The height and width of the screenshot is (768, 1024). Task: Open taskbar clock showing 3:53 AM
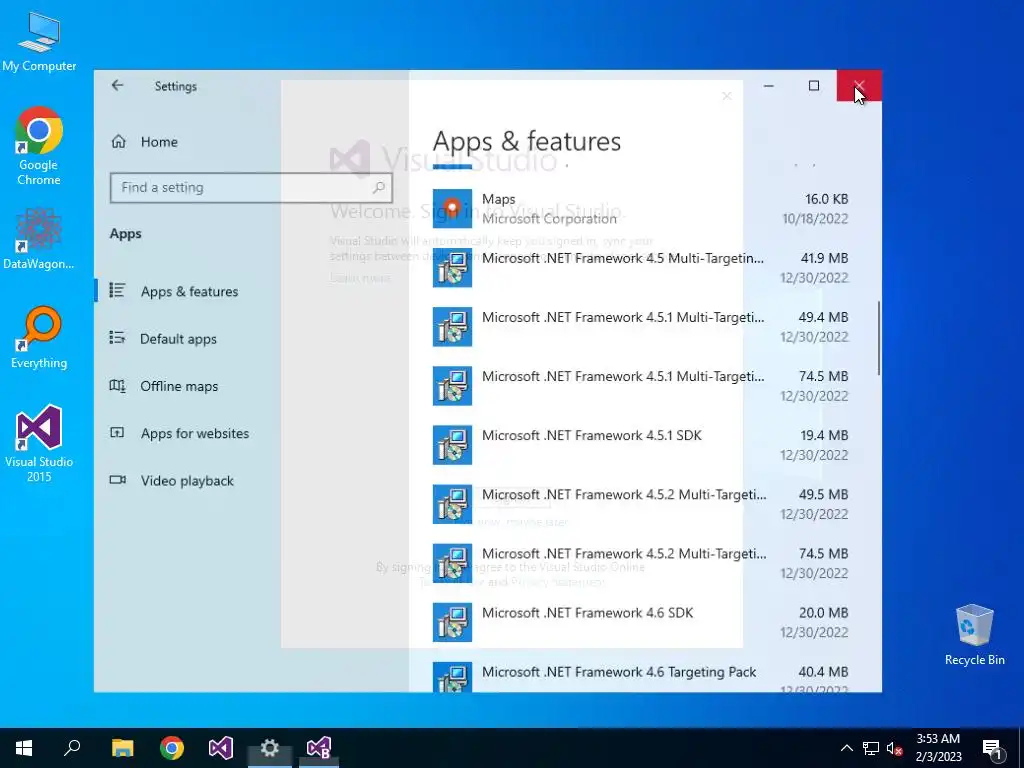click(938, 748)
